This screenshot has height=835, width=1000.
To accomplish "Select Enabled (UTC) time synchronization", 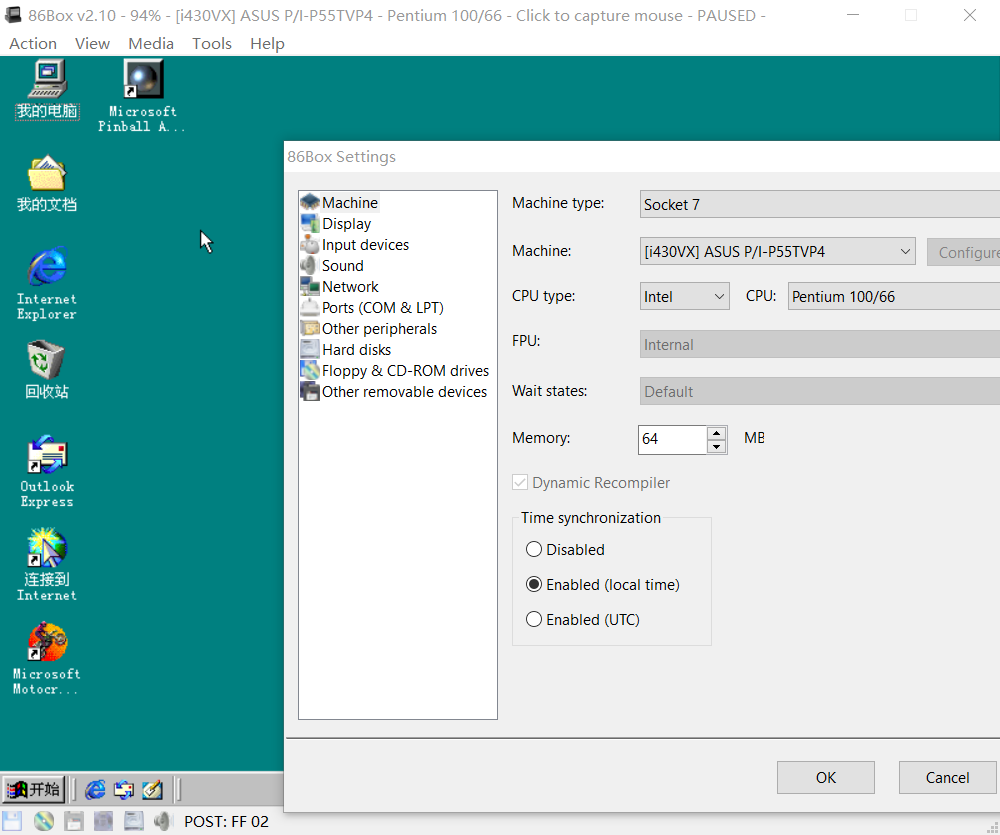I will [x=583, y=619].
